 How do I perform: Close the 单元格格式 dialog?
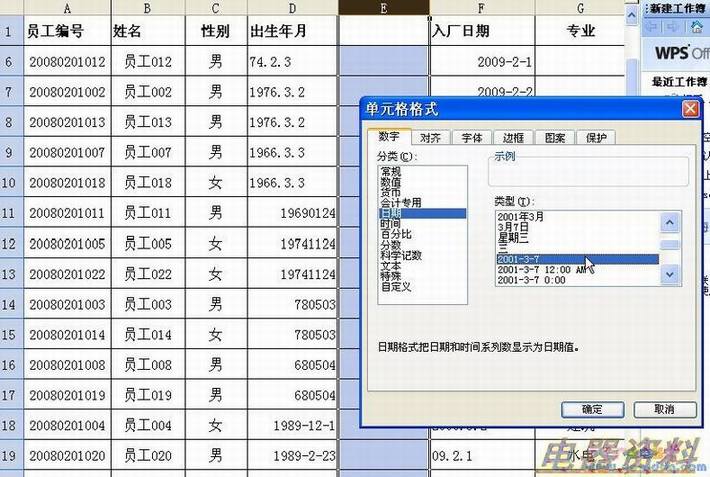click(x=689, y=108)
